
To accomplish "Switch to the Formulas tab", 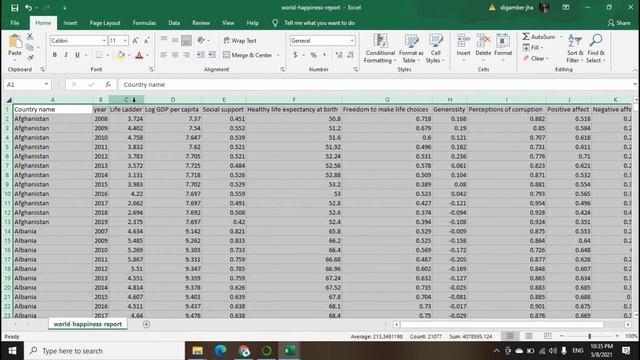I will click(144, 23).
